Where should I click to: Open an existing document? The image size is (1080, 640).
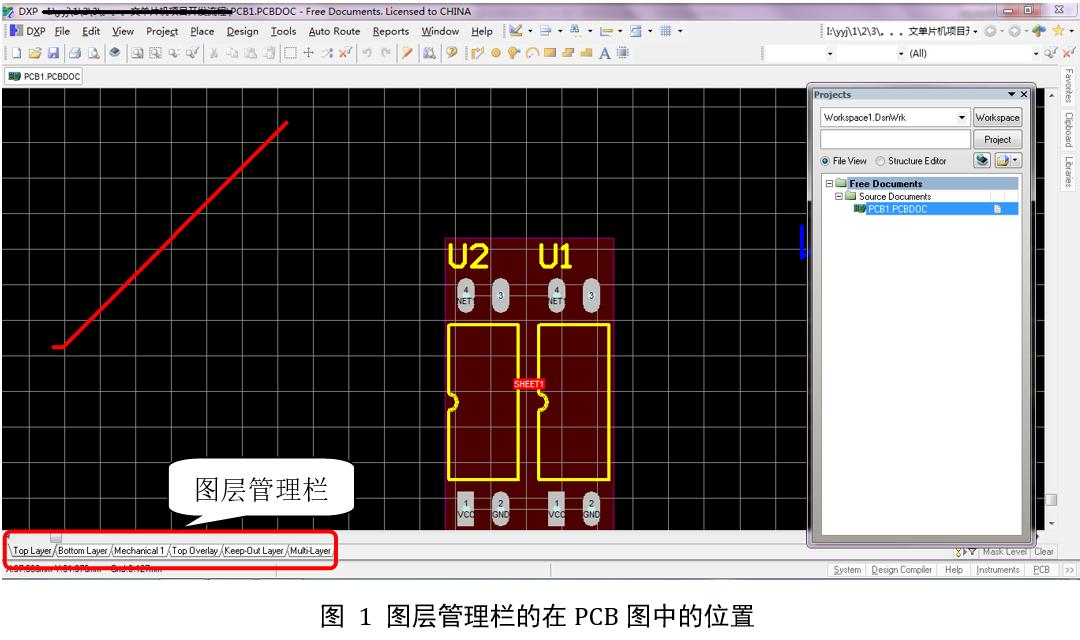[33, 54]
